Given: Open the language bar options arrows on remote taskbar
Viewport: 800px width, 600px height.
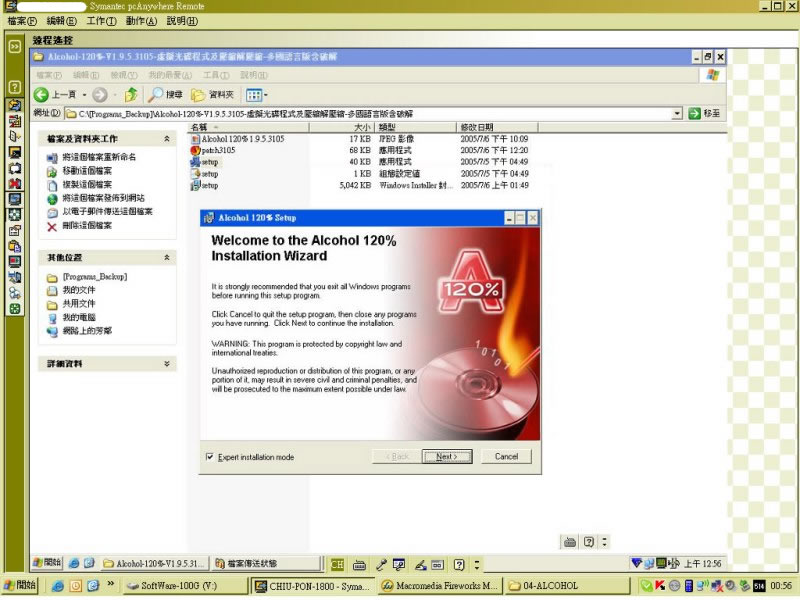Looking at the screenshot, I should click(x=477, y=564).
